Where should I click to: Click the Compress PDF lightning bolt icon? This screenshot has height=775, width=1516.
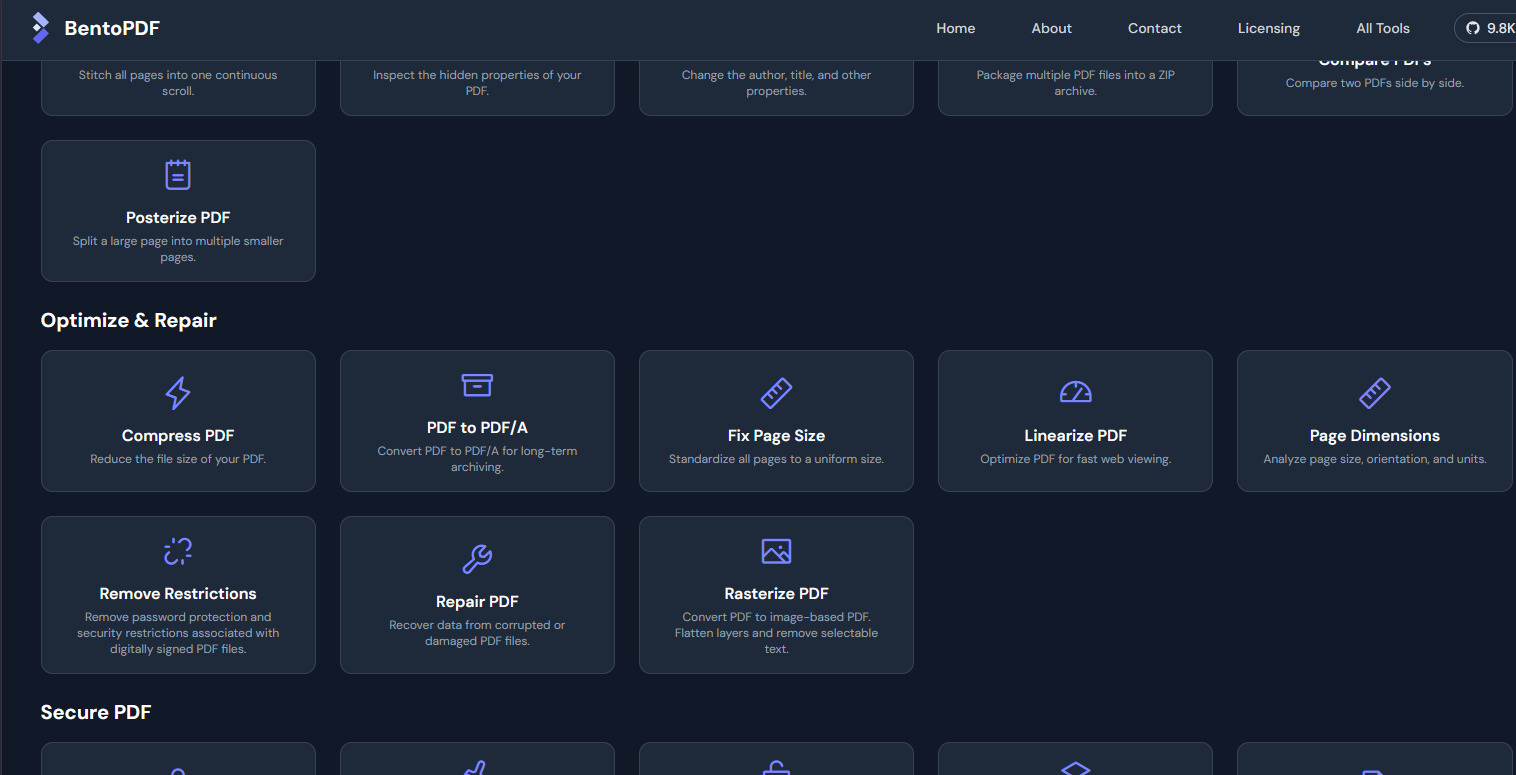pyautogui.click(x=178, y=393)
